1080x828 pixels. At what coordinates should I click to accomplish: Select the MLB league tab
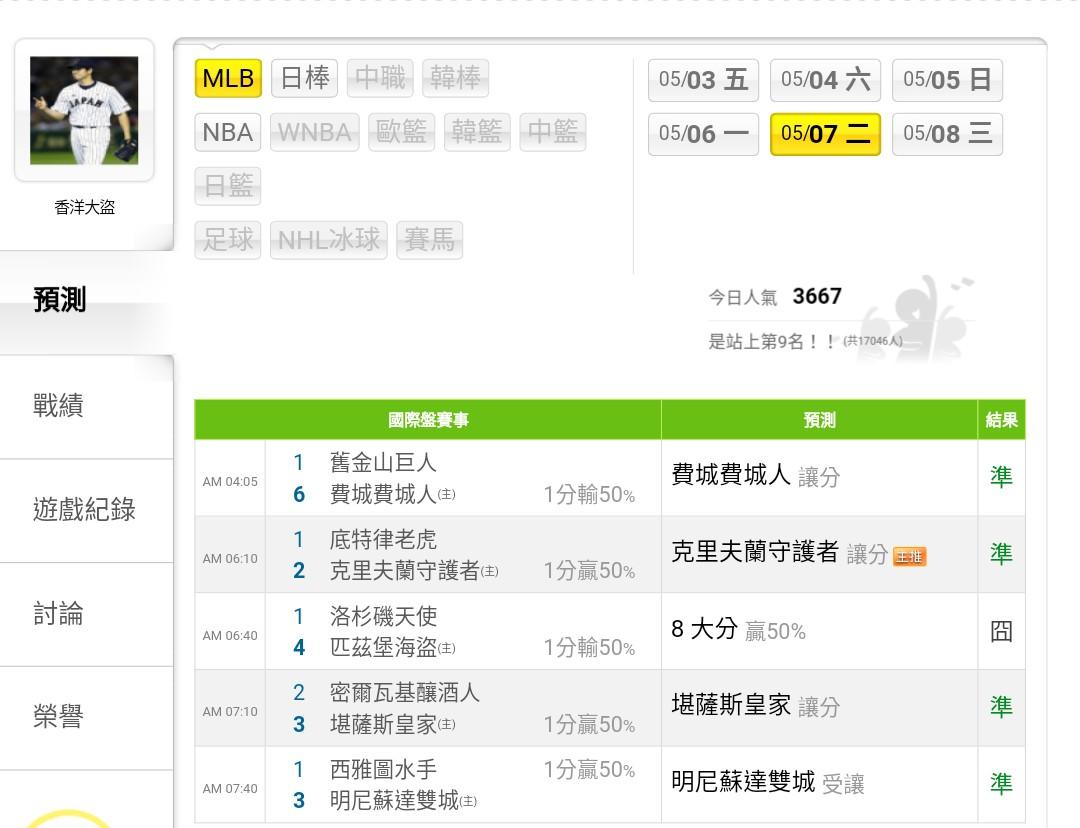228,78
